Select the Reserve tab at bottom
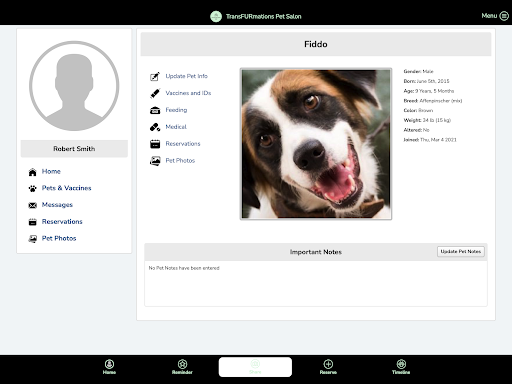Viewport: 512px width, 384px height. (x=328, y=367)
